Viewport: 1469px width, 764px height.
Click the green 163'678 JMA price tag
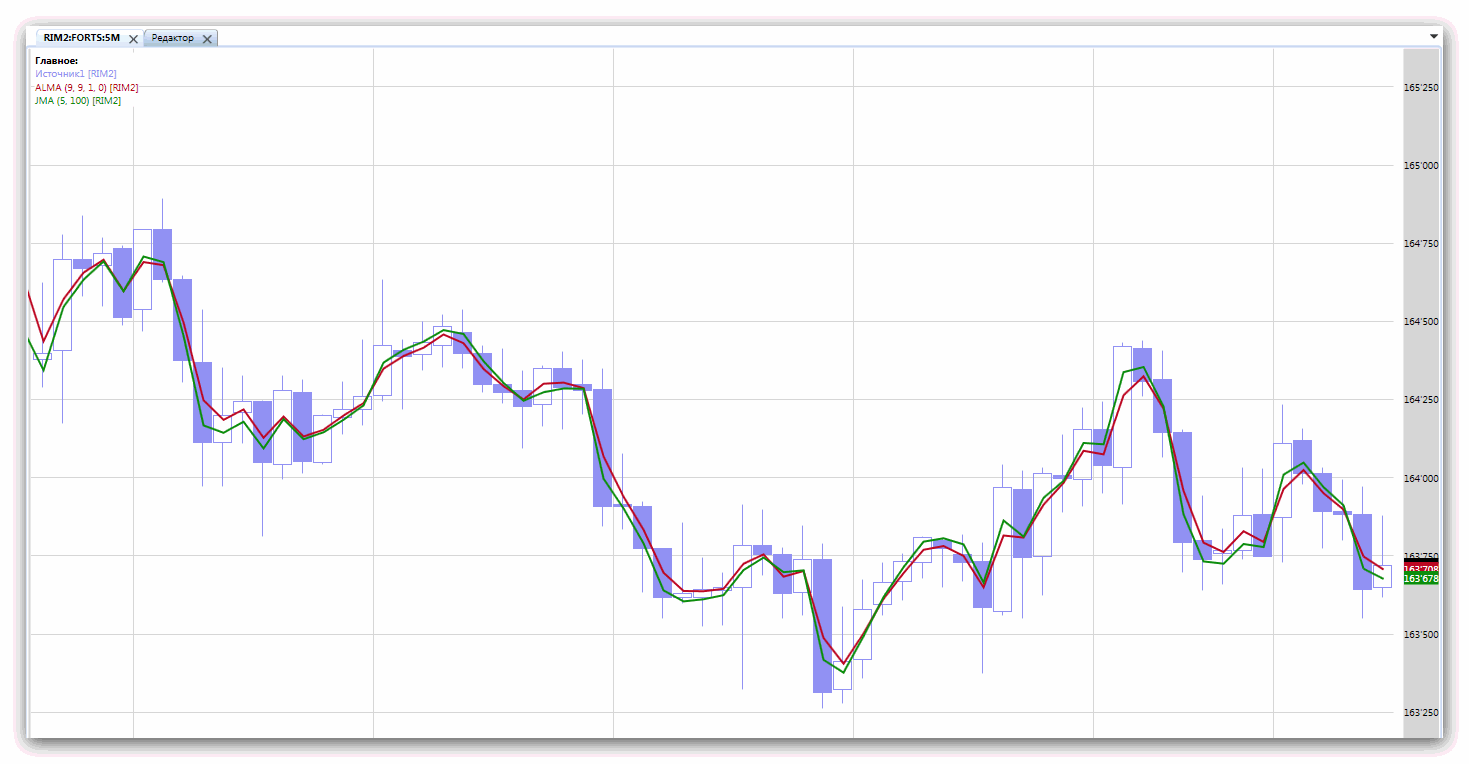(x=1421, y=579)
